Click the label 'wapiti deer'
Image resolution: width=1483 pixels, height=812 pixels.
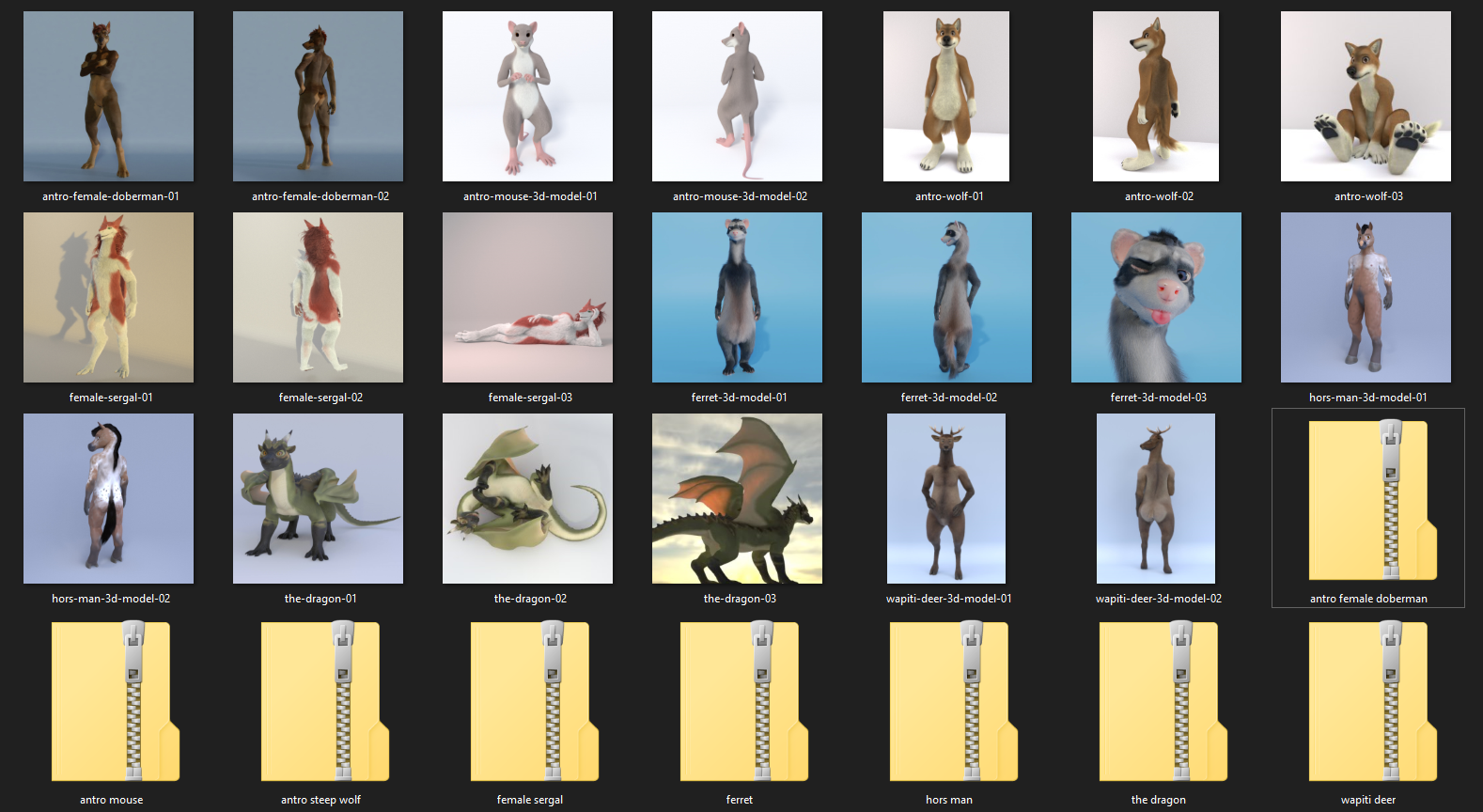[1368, 800]
